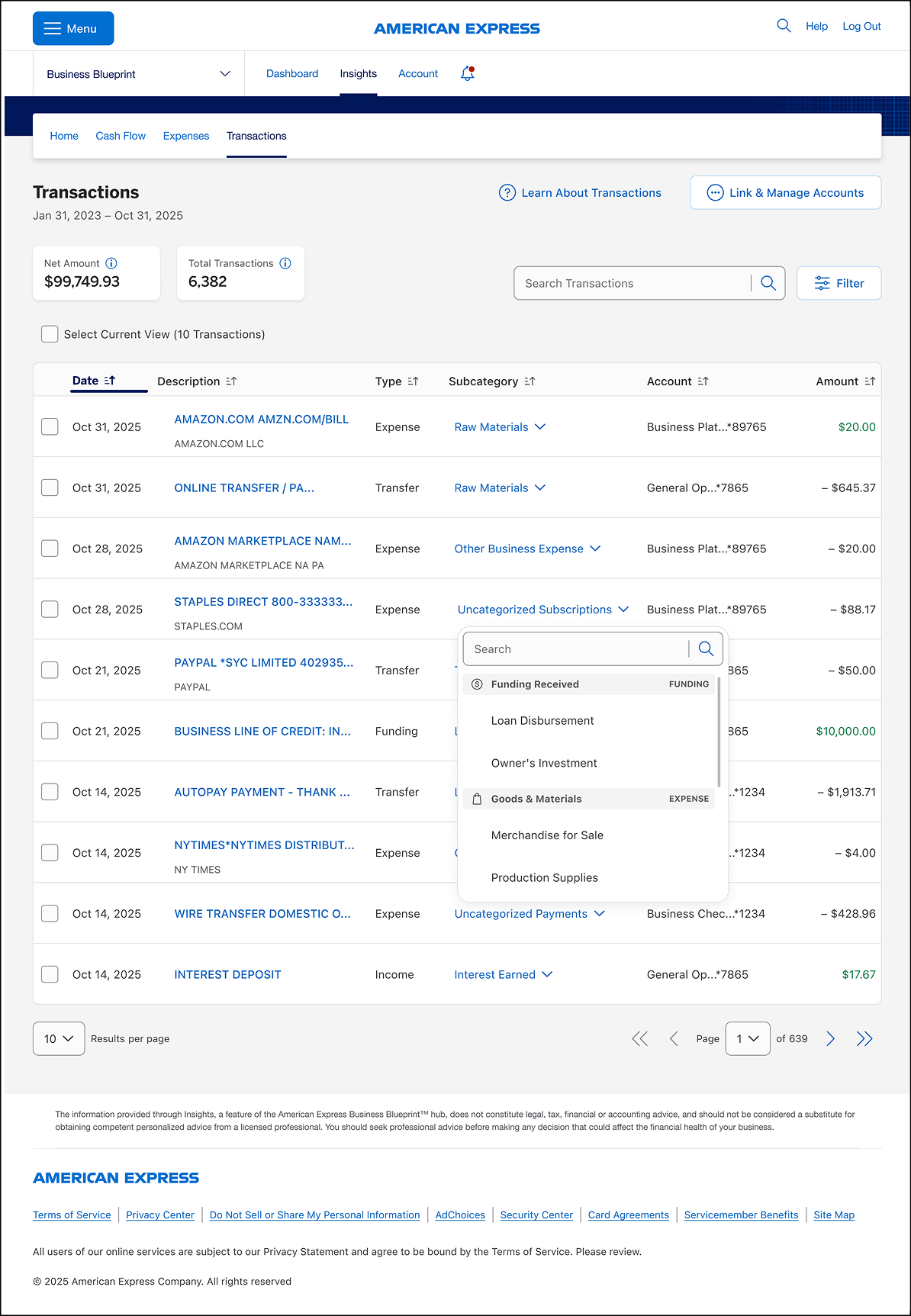Open WIRE TRANSFER DOMESTIC transaction link
The image size is (911, 1316).
(262, 913)
